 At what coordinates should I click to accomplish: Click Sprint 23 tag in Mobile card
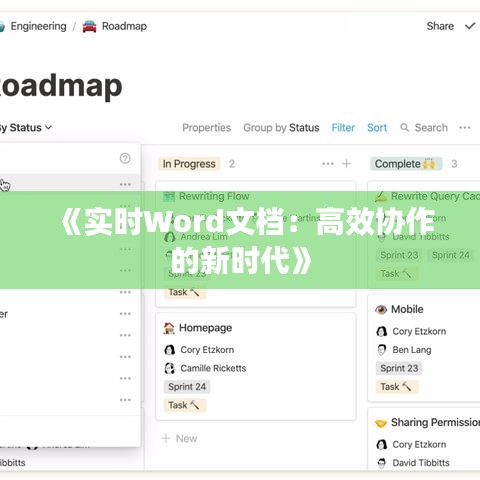coord(399,368)
